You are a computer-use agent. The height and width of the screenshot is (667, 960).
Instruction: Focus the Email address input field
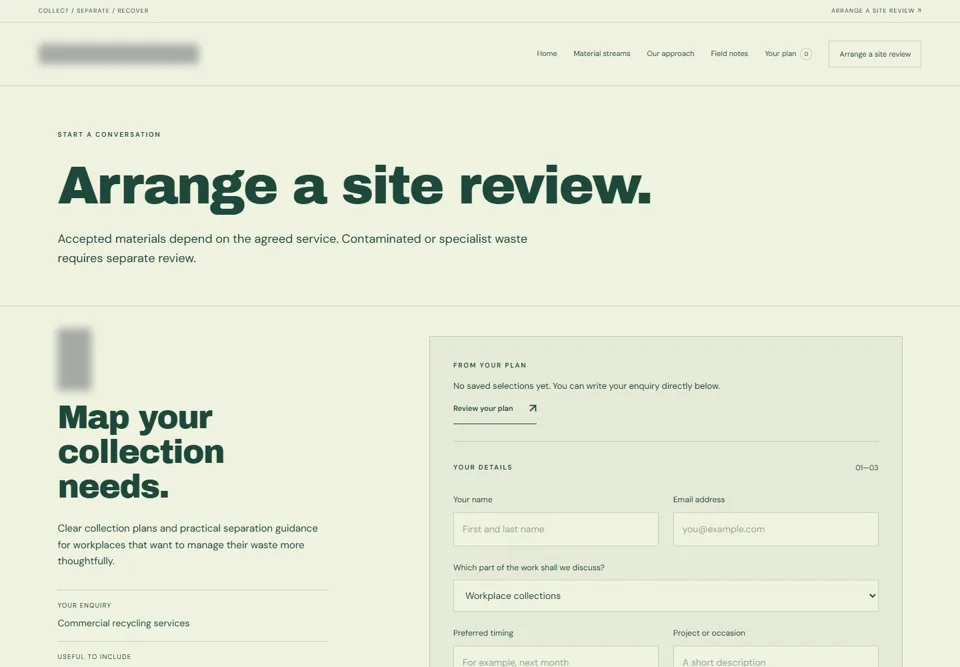pyautogui.click(x=775, y=529)
